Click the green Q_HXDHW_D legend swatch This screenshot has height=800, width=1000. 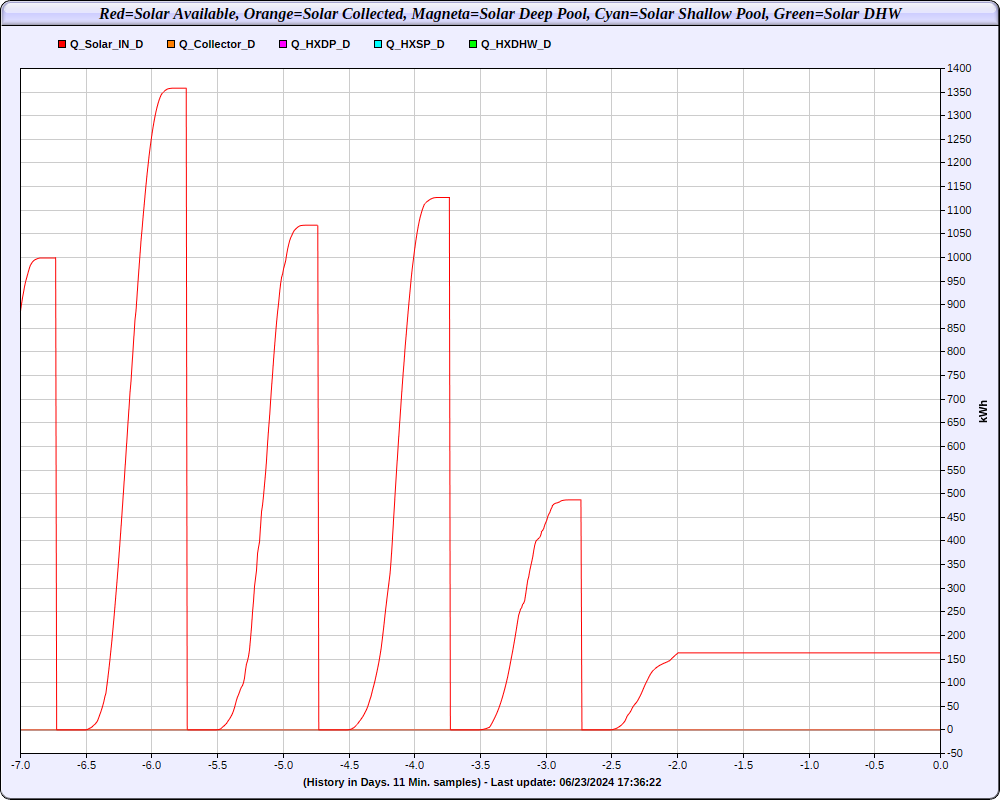coord(473,44)
